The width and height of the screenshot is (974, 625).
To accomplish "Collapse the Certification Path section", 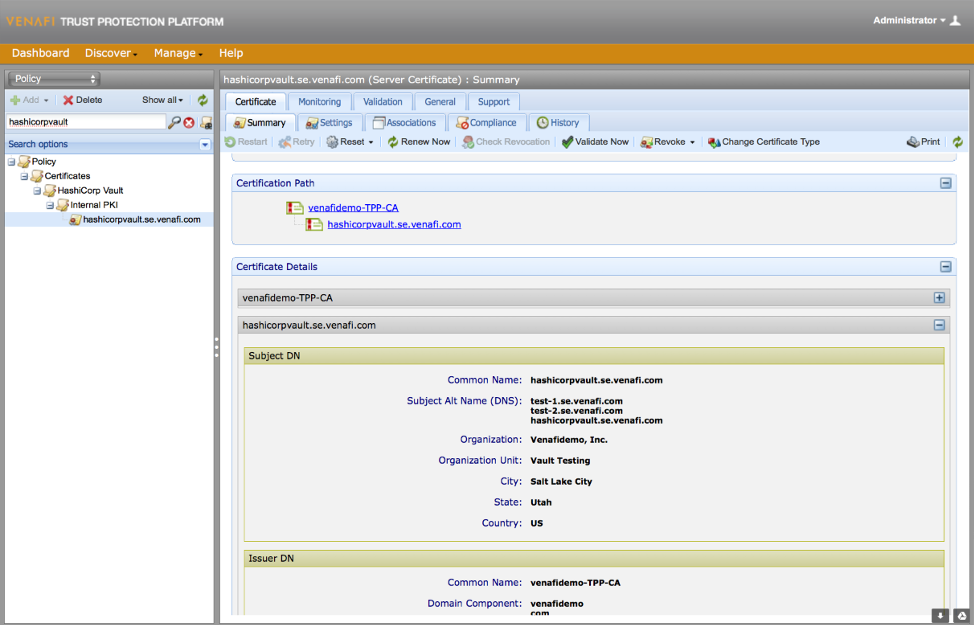I will coord(945,183).
